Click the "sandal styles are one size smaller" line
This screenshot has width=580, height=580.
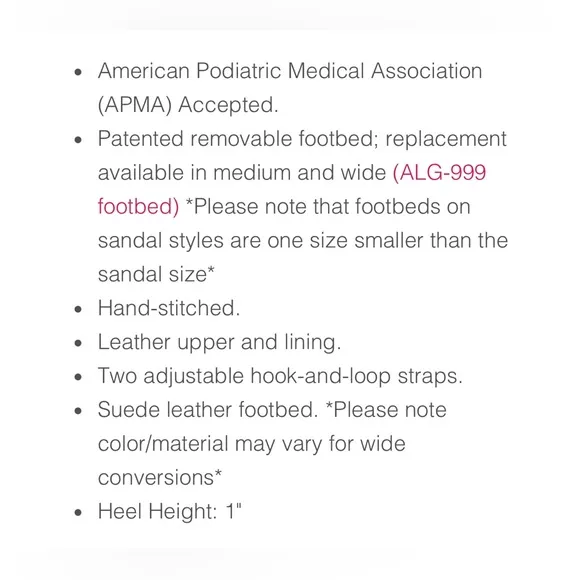[303, 240]
